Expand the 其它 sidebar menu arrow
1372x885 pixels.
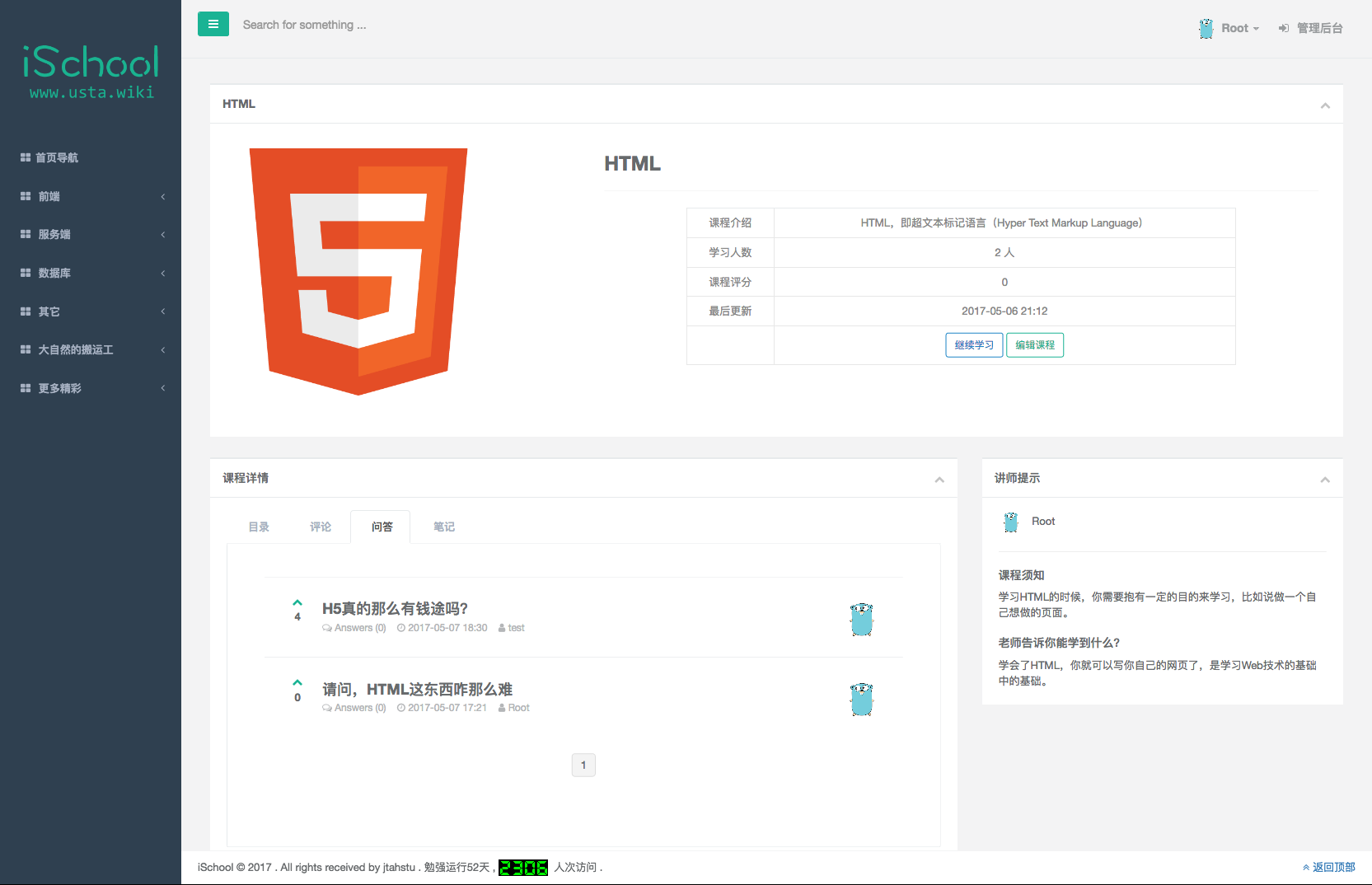click(163, 311)
